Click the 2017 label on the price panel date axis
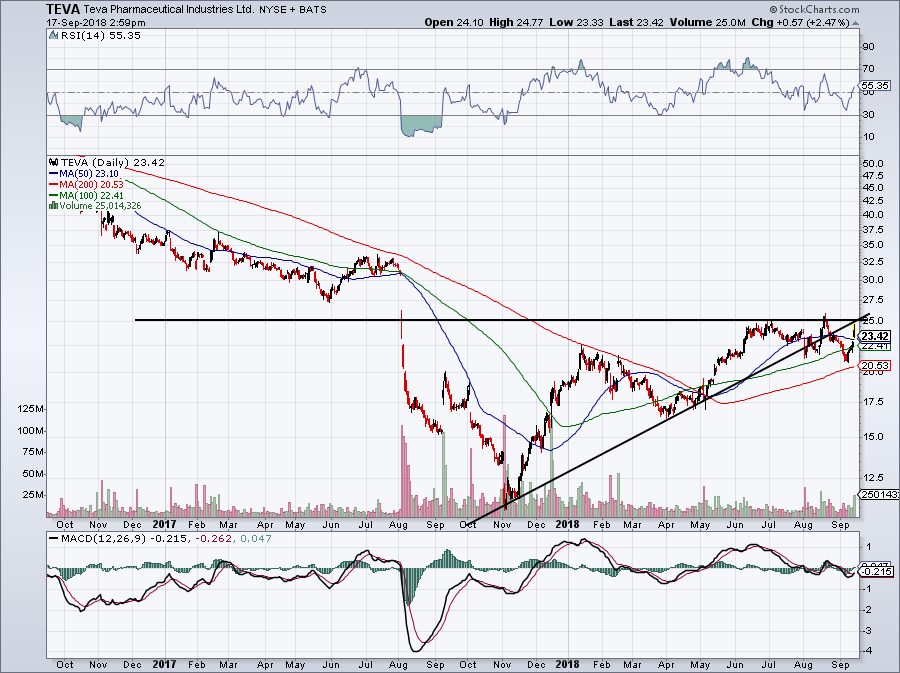This screenshot has width=900, height=673. tap(165, 524)
